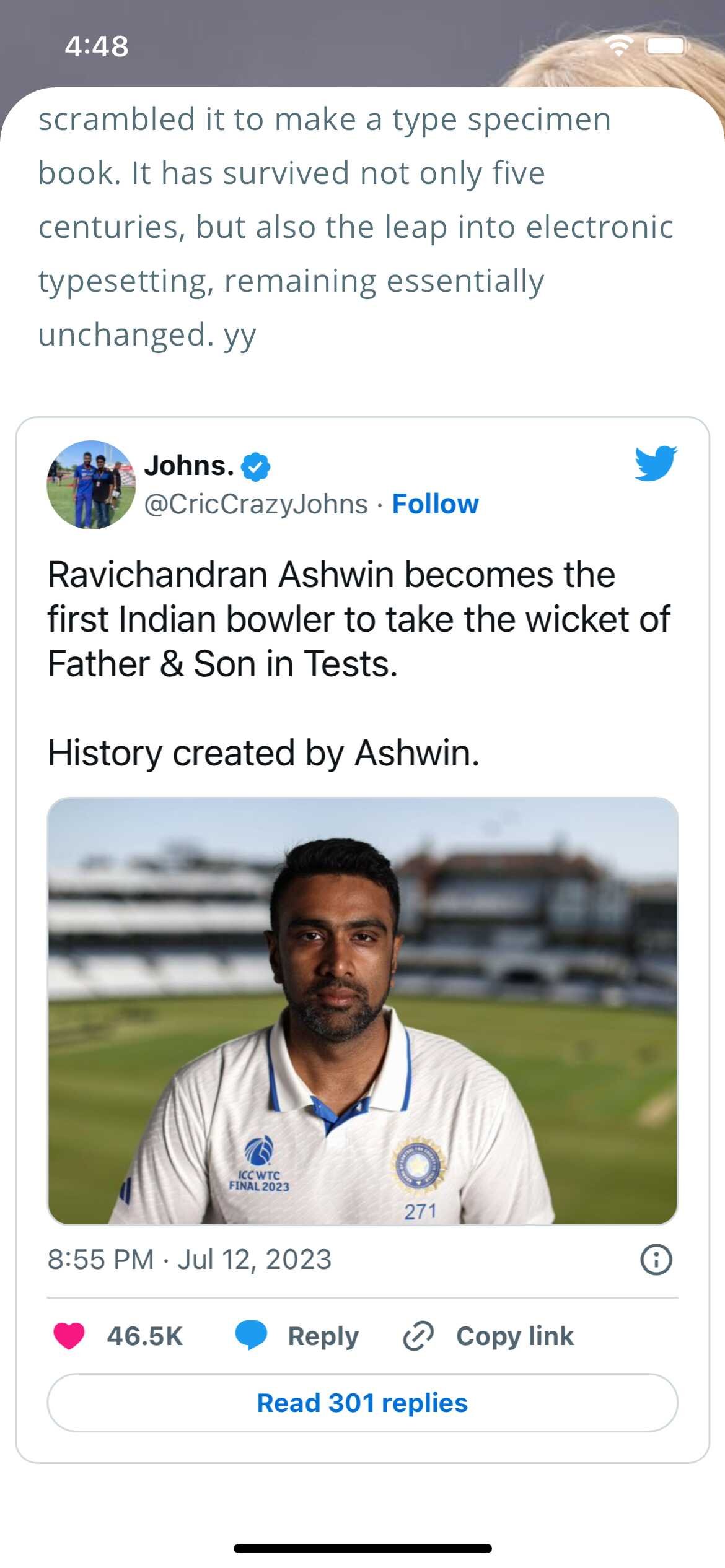The image size is (725, 1568).
Task: Tap the 4:48 clock in status bar
Action: click(97, 46)
